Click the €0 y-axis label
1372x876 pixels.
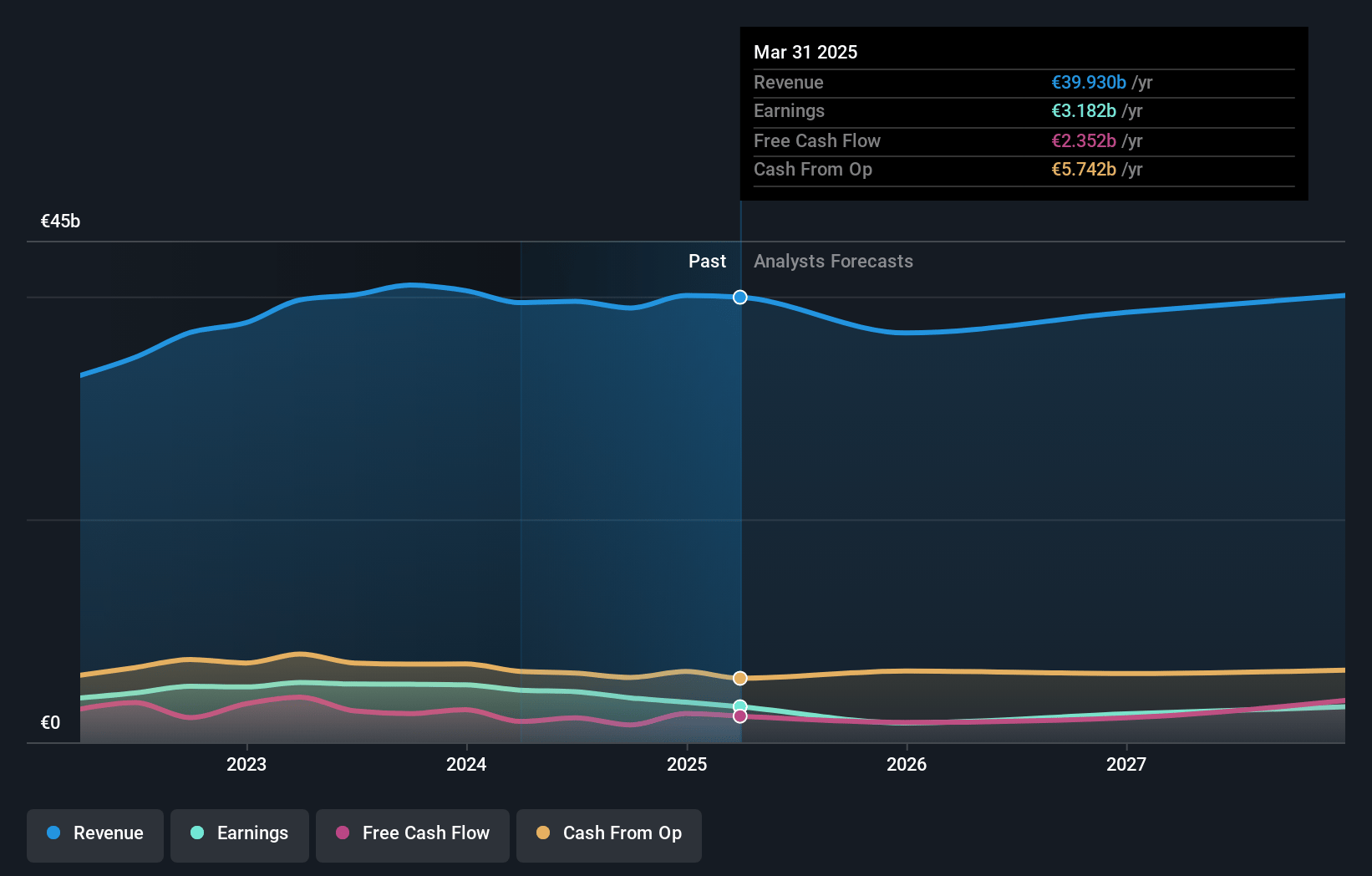(x=51, y=723)
